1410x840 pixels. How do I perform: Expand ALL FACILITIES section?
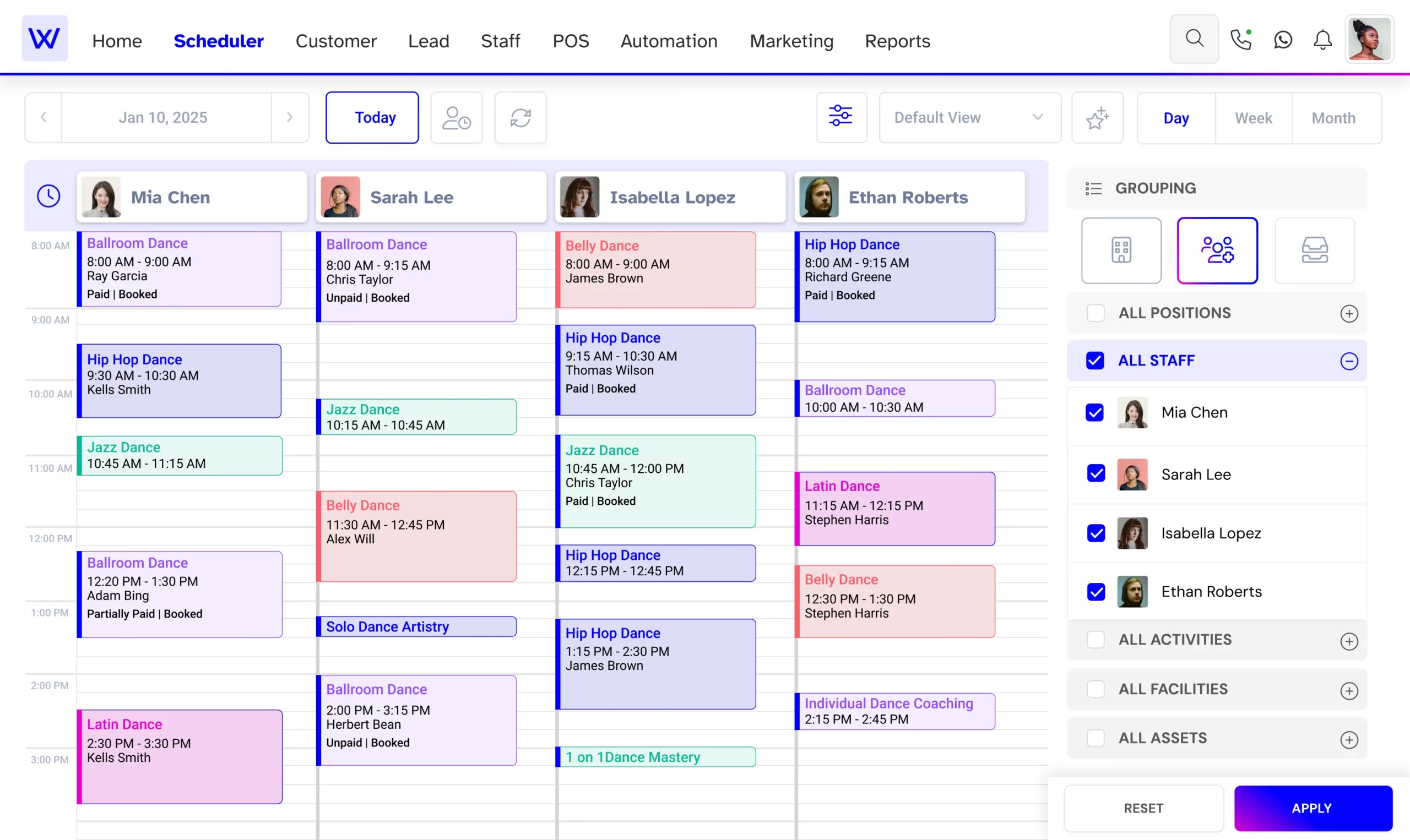[x=1349, y=689]
